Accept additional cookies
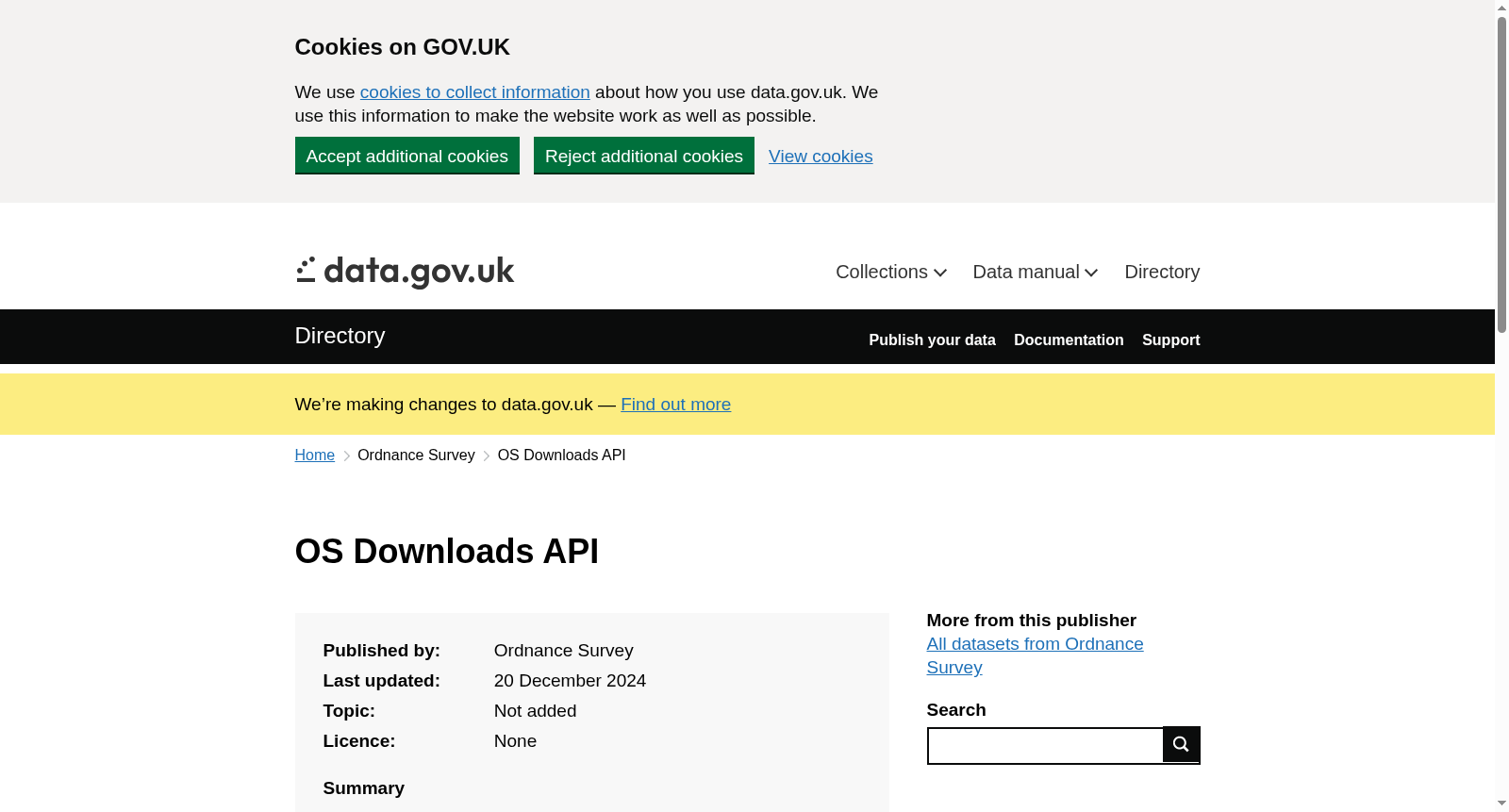The width and height of the screenshot is (1509, 812). (x=407, y=156)
